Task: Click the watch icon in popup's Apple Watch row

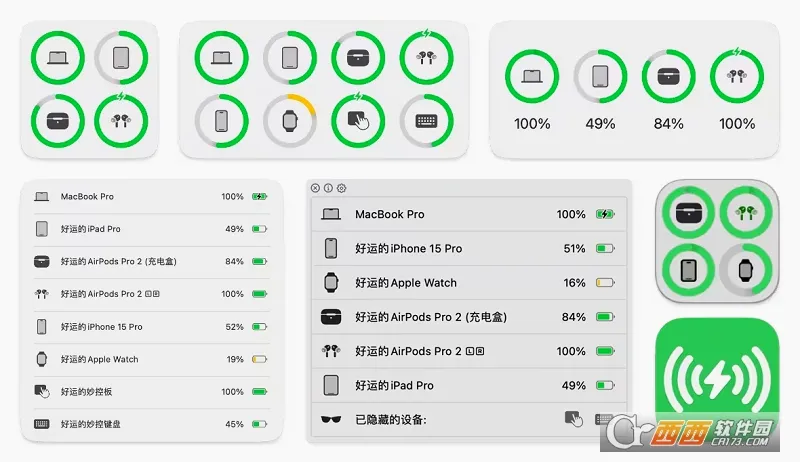Action: click(331, 283)
